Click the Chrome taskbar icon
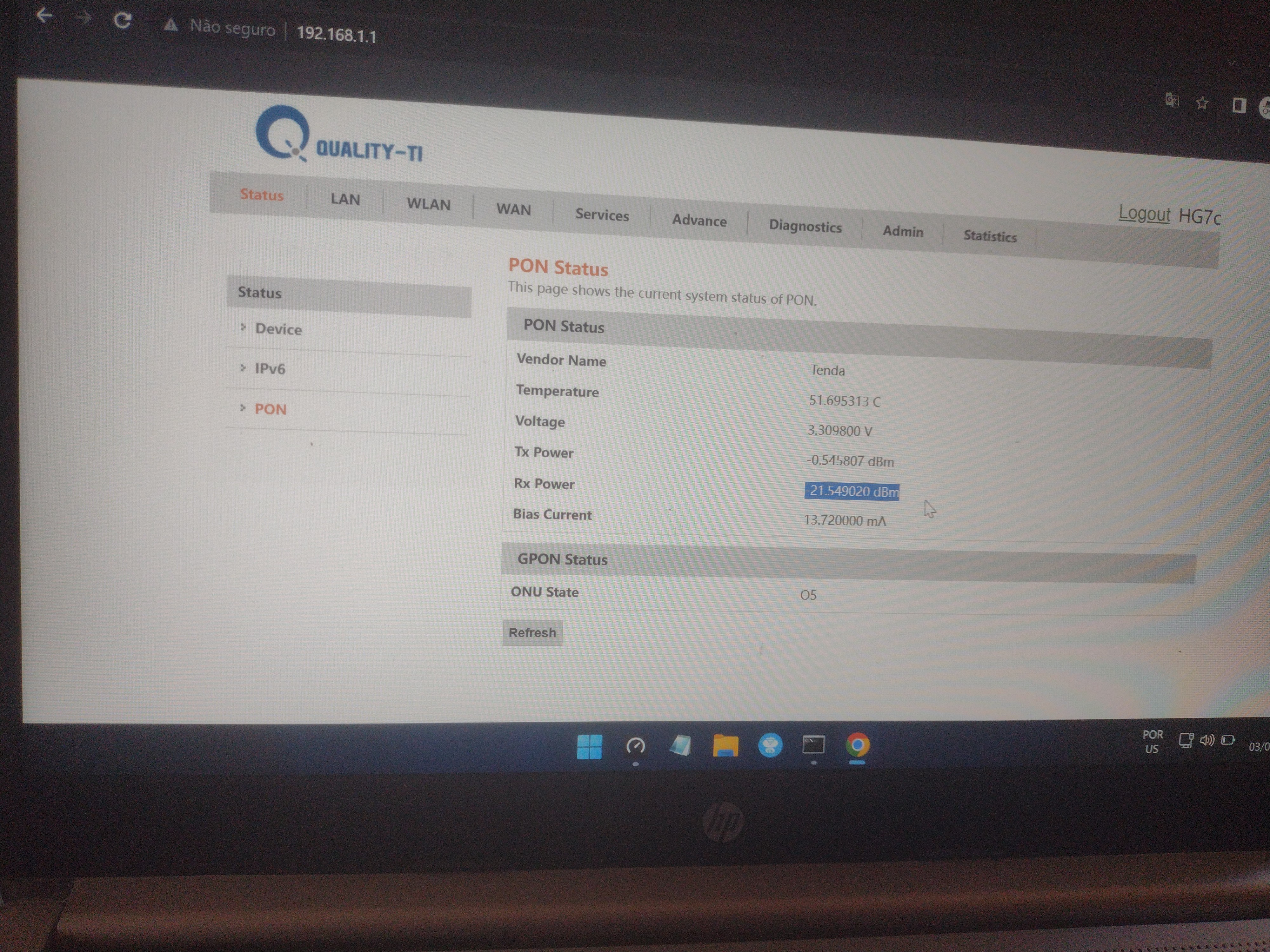1270x952 pixels. click(857, 745)
